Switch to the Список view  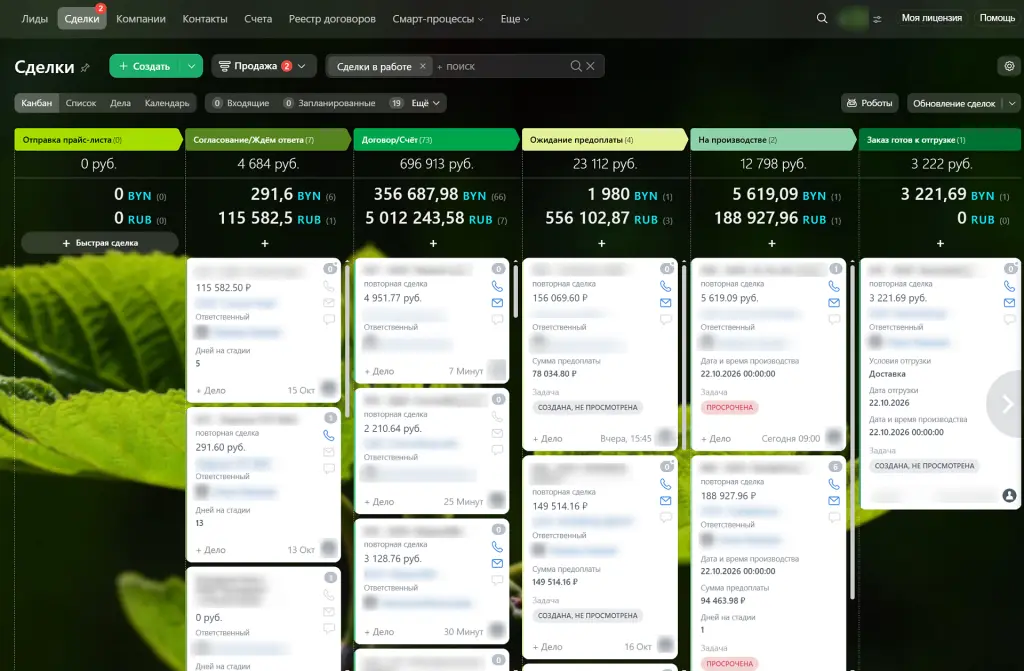tap(81, 103)
